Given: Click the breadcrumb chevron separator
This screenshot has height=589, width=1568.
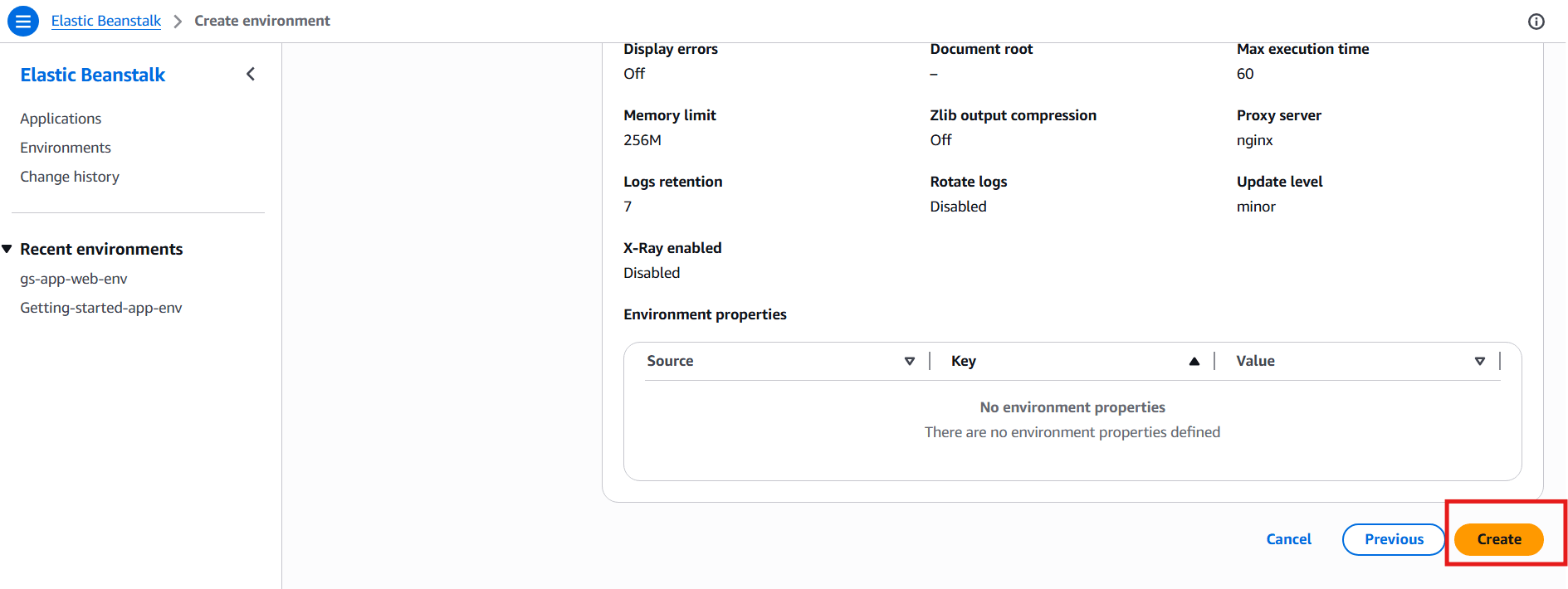Looking at the screenshot, I should 178,22.
